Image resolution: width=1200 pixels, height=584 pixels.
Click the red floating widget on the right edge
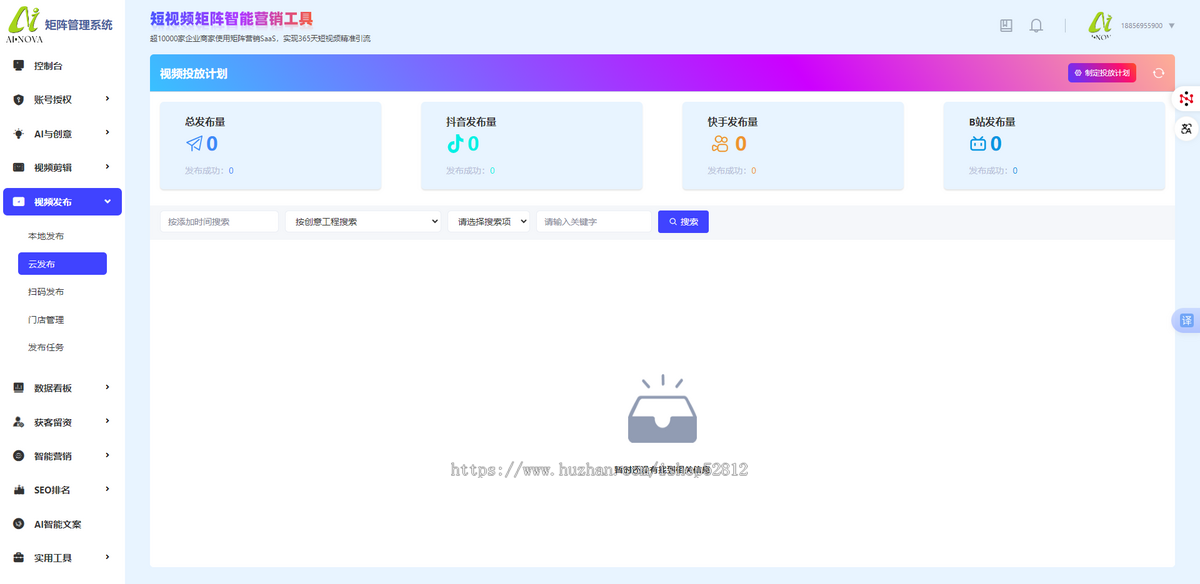pos(1186,98)
